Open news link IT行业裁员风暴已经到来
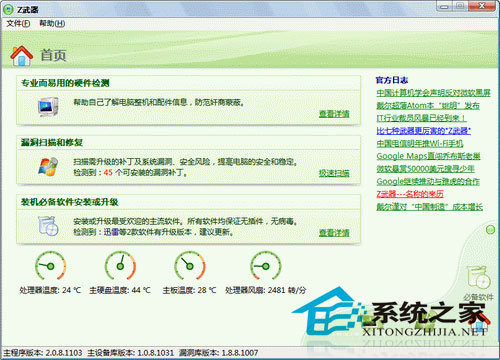 (421, 118)
